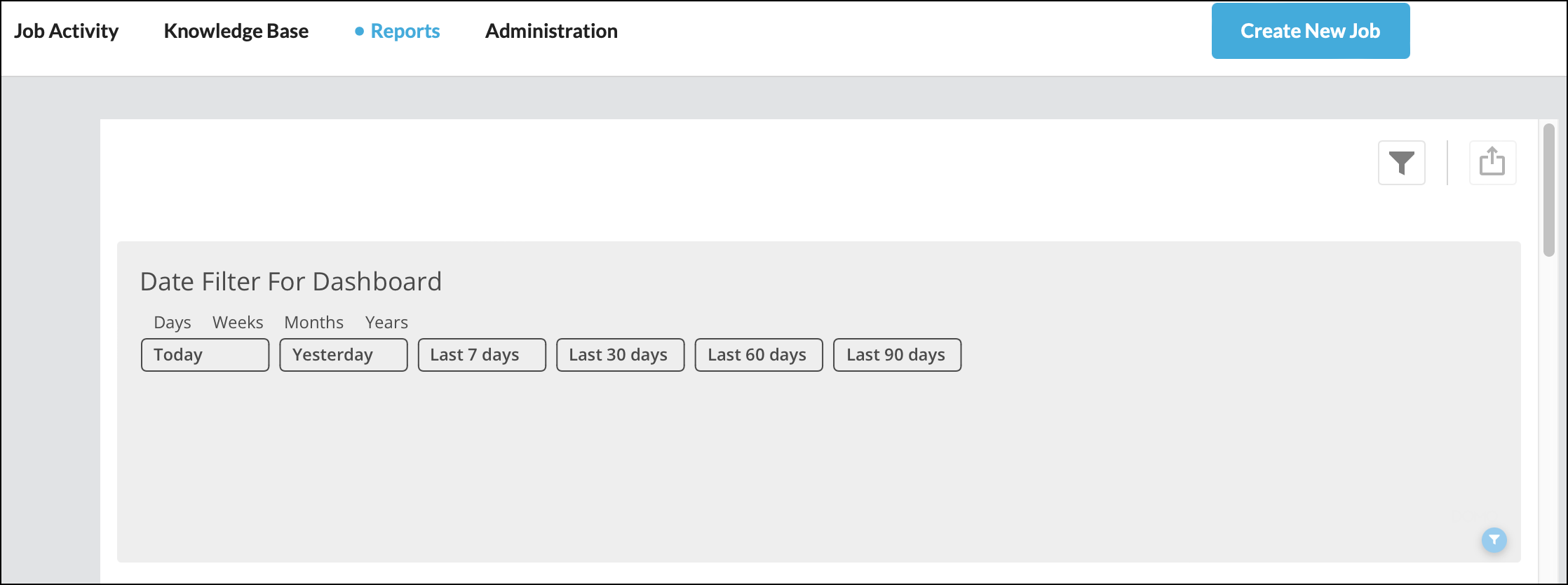Click the vertical scrollbar on the dashboard
Image resolution: width=1568 pixels, height=585 pixels.
pos(1549,191)
